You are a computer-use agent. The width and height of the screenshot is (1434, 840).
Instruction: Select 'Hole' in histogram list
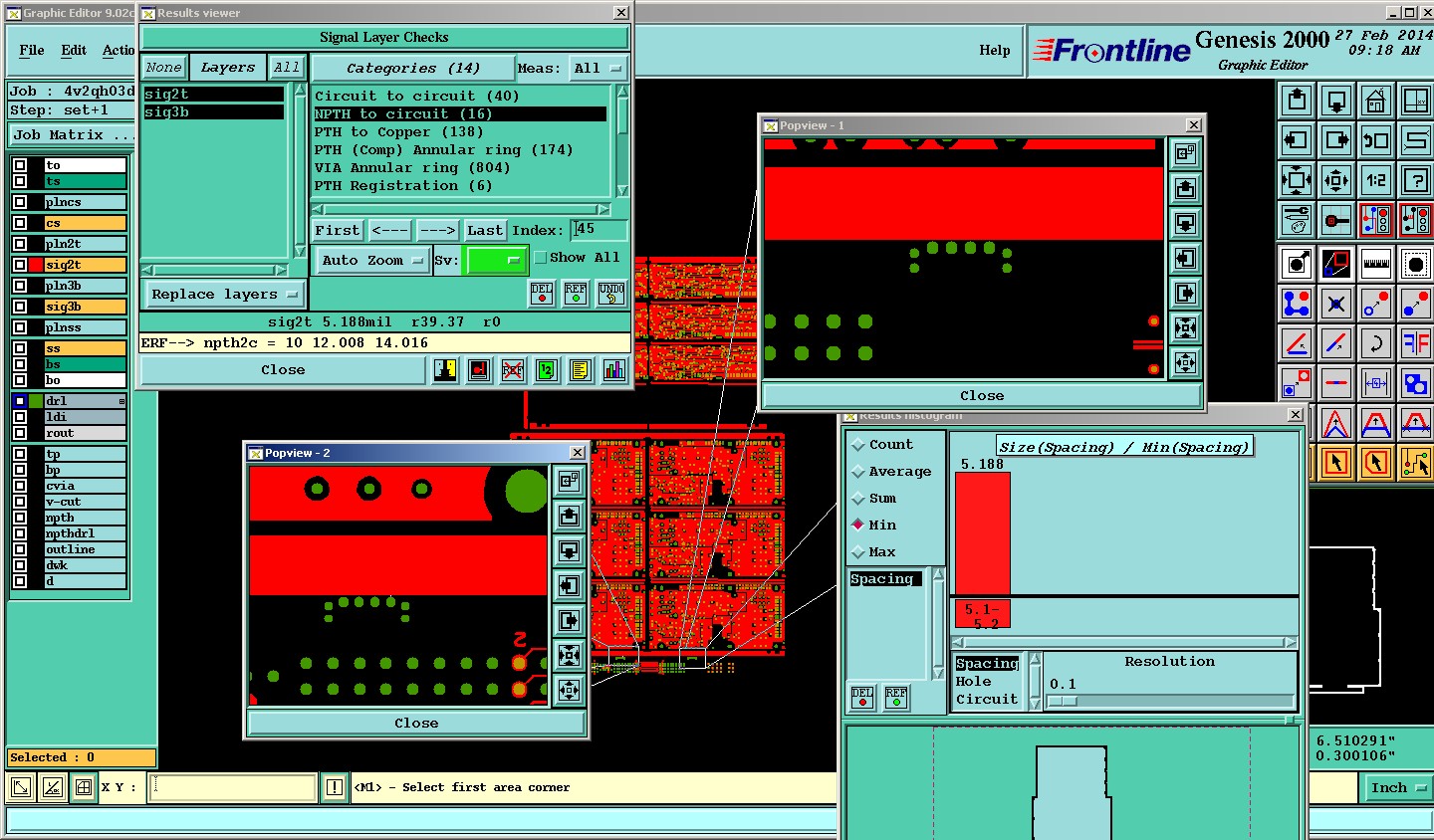973,682
